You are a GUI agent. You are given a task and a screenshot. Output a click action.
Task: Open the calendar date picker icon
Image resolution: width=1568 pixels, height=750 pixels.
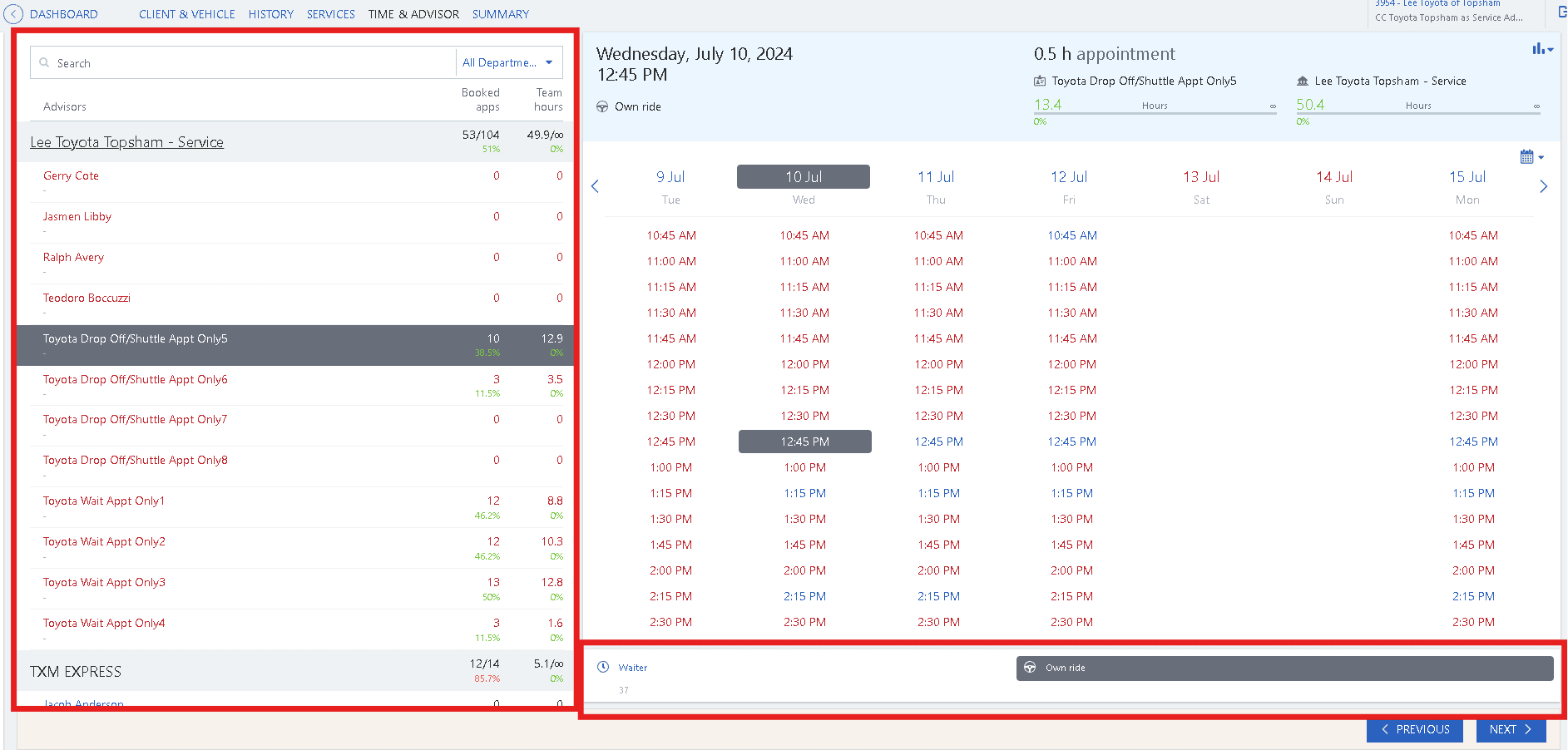pos(1526,157)
